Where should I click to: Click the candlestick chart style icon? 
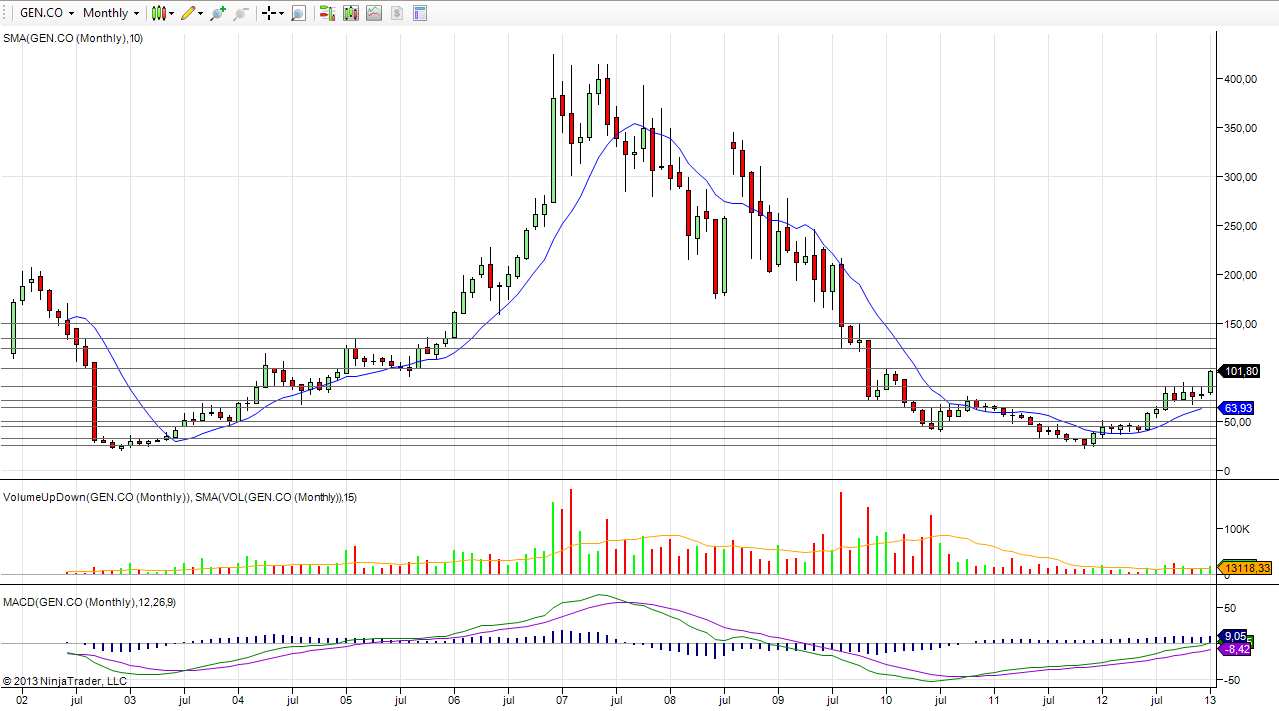[x=158, y=13]
